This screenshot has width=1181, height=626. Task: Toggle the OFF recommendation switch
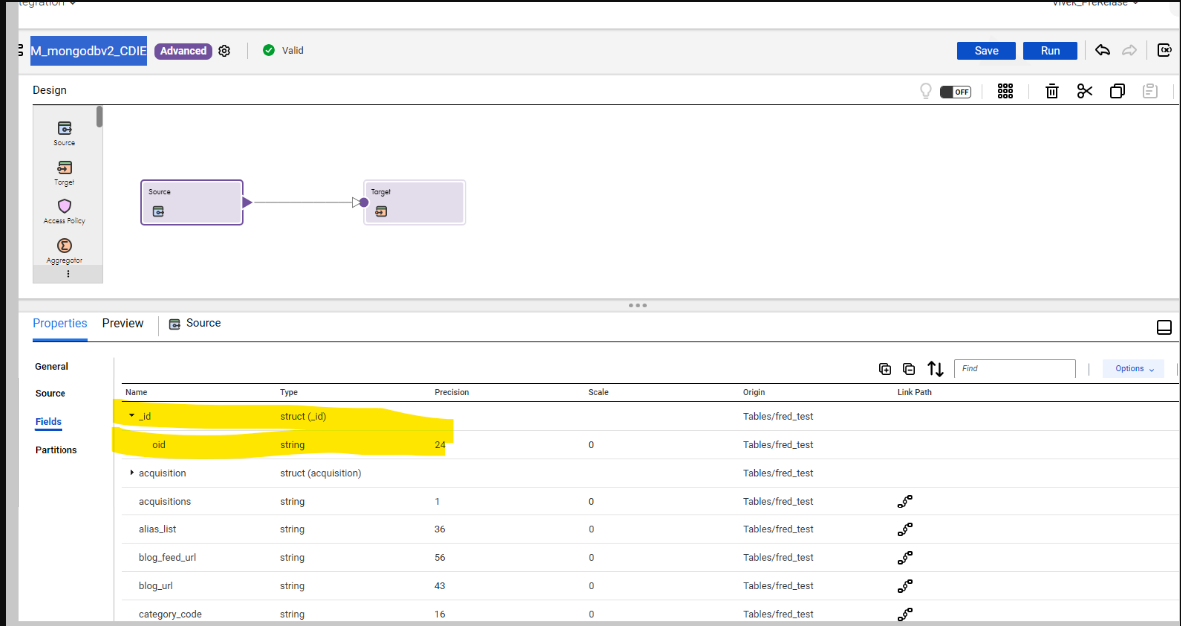955,92
